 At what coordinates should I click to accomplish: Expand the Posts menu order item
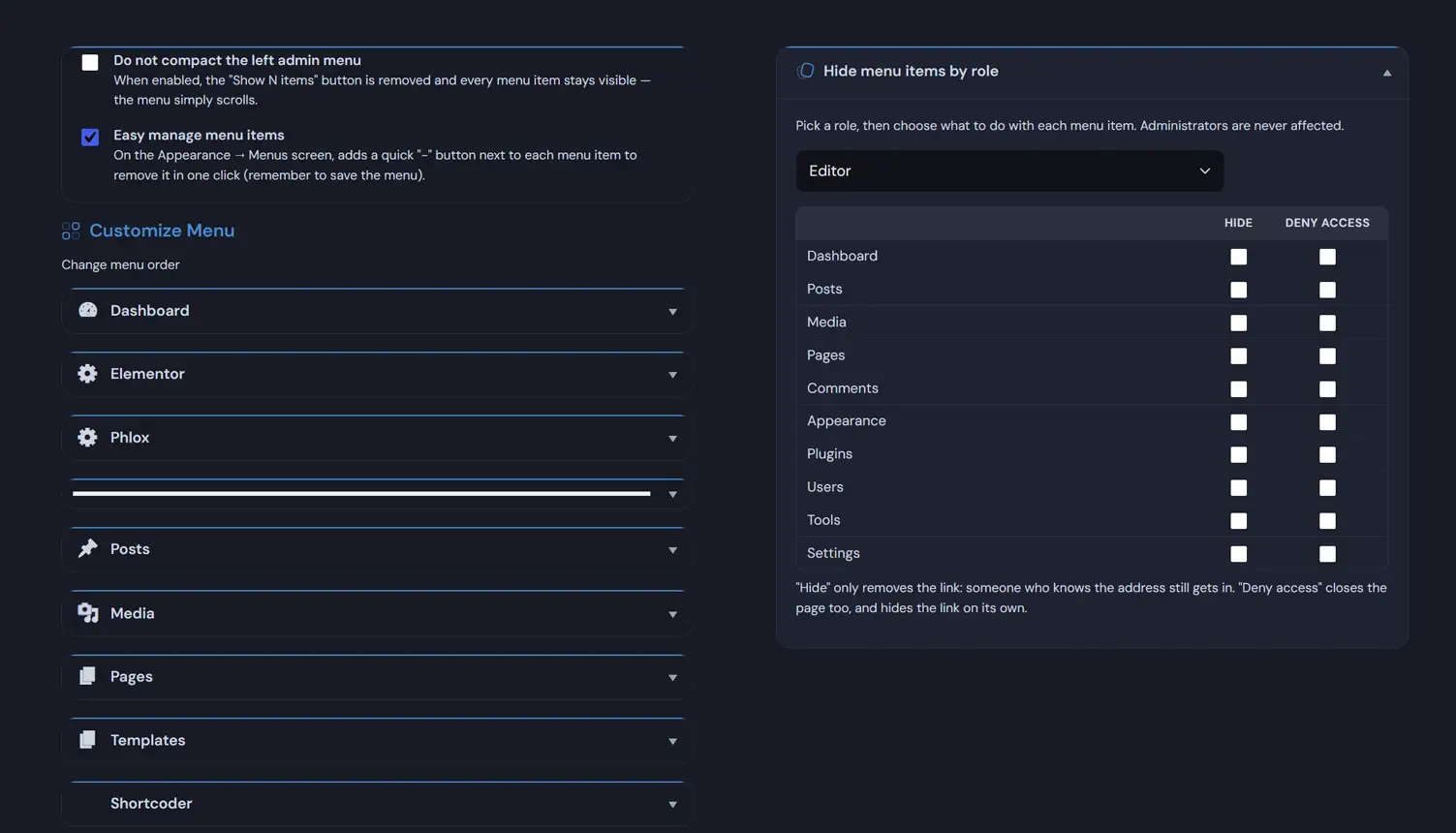point(672,550)
